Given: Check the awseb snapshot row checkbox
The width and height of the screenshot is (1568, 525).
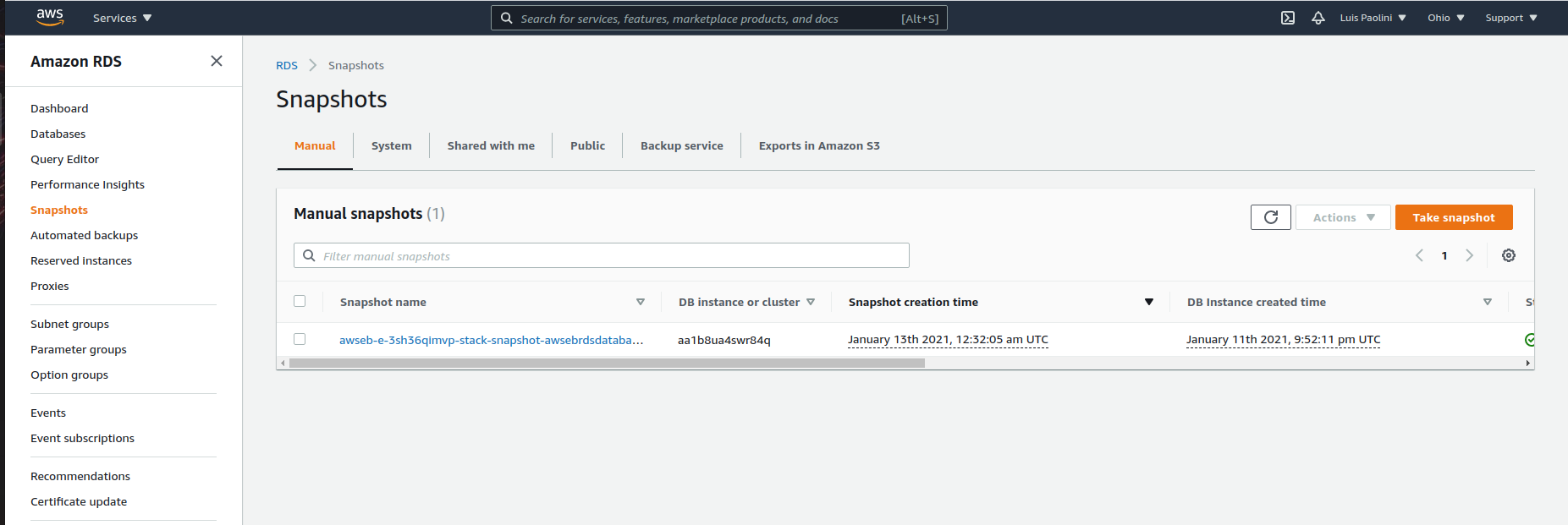Looking at the screenshot, I should click(x=300, y=339).
